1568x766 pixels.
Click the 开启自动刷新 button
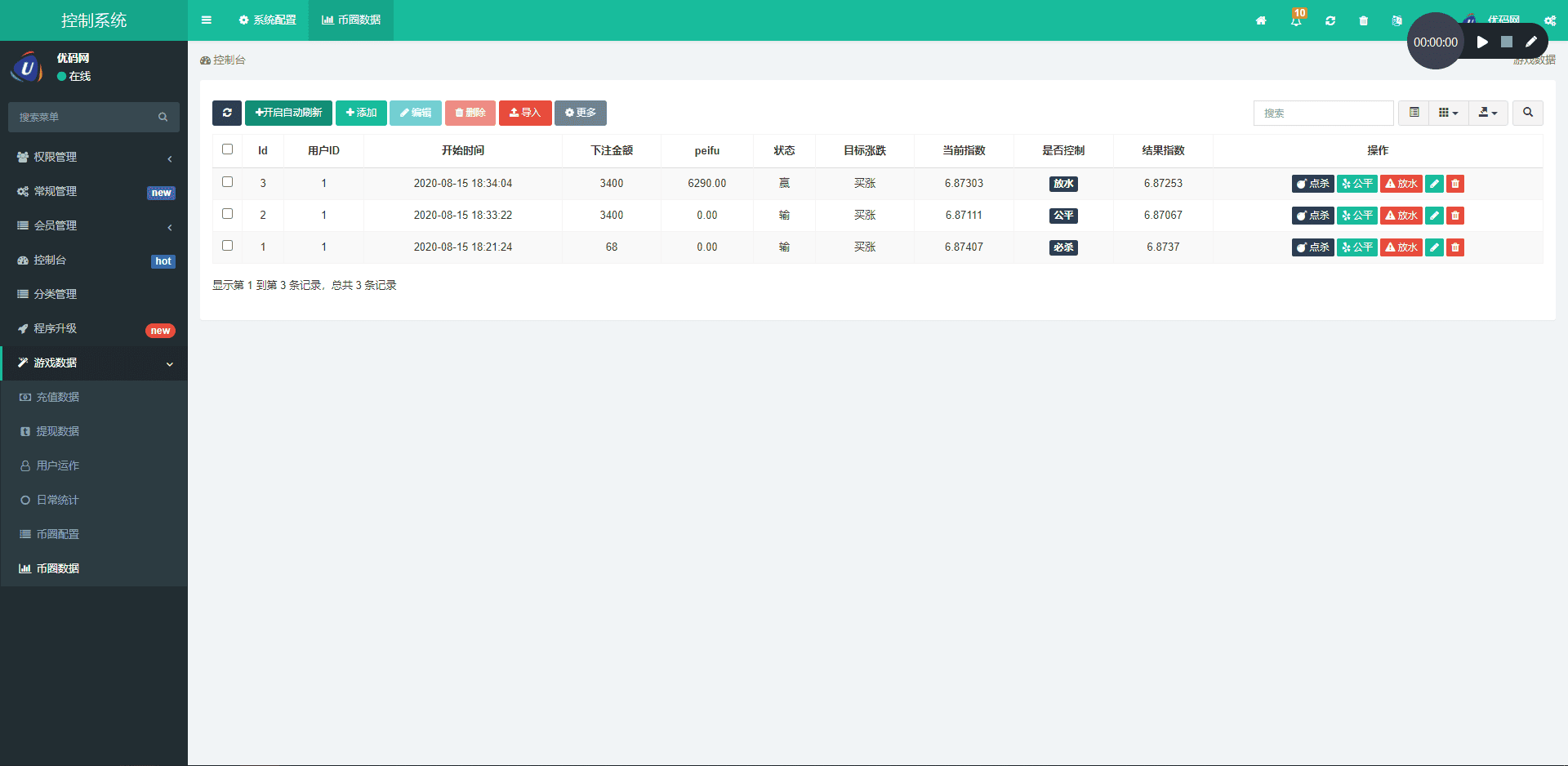[288, 113]
